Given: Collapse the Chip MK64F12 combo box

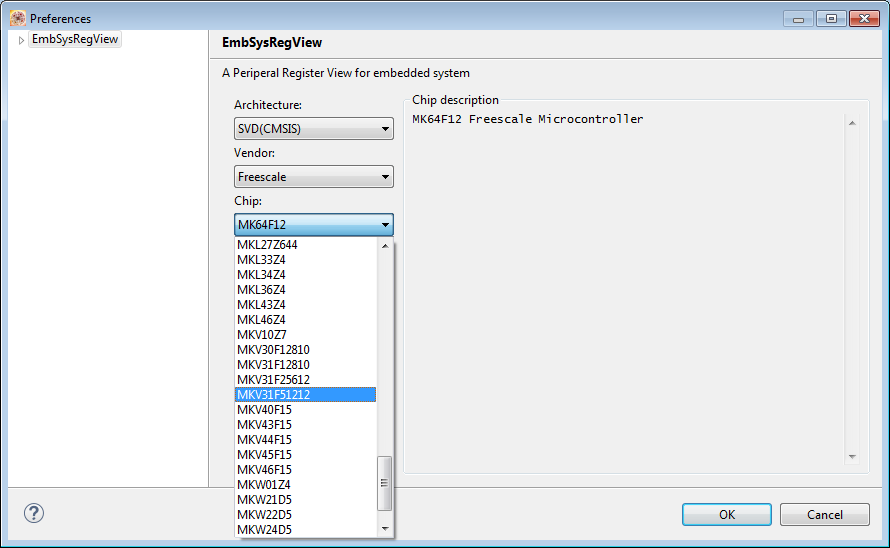Looking at the screenshot, I should point(314,225).
